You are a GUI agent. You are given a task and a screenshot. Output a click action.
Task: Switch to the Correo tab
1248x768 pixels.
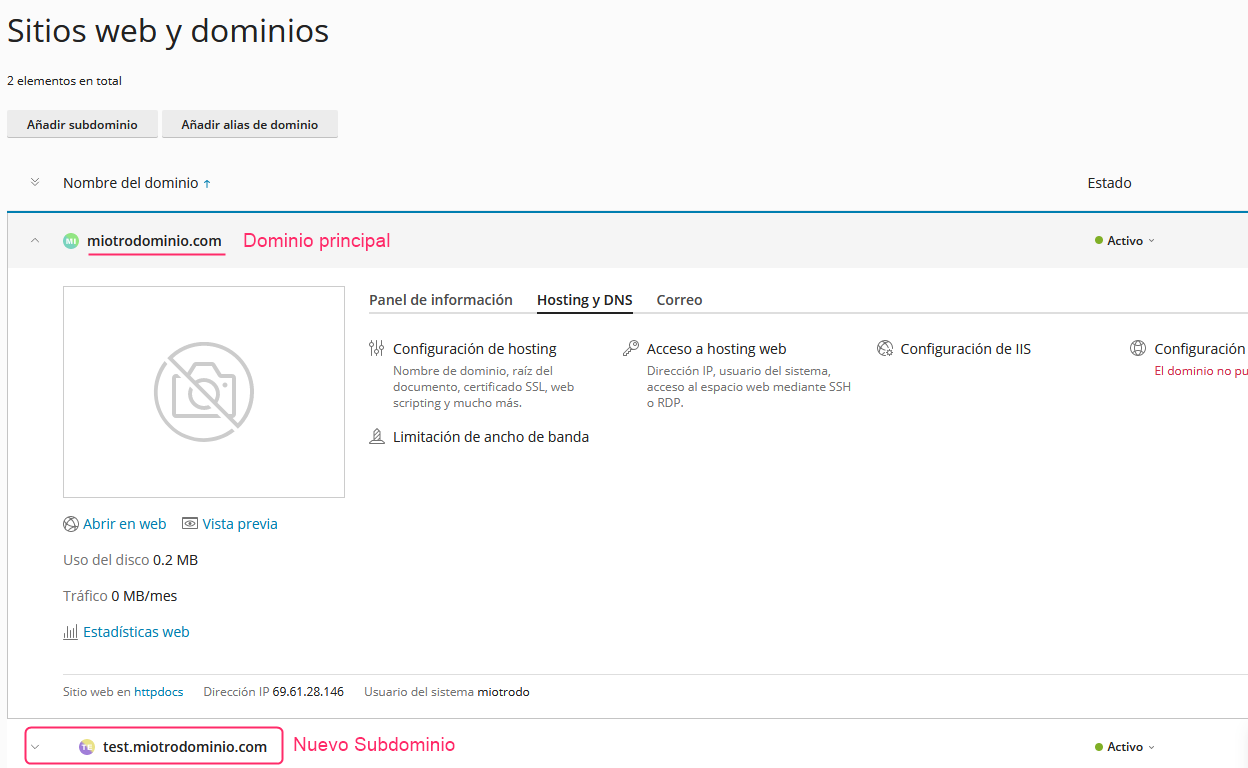[x=679, y=300]
